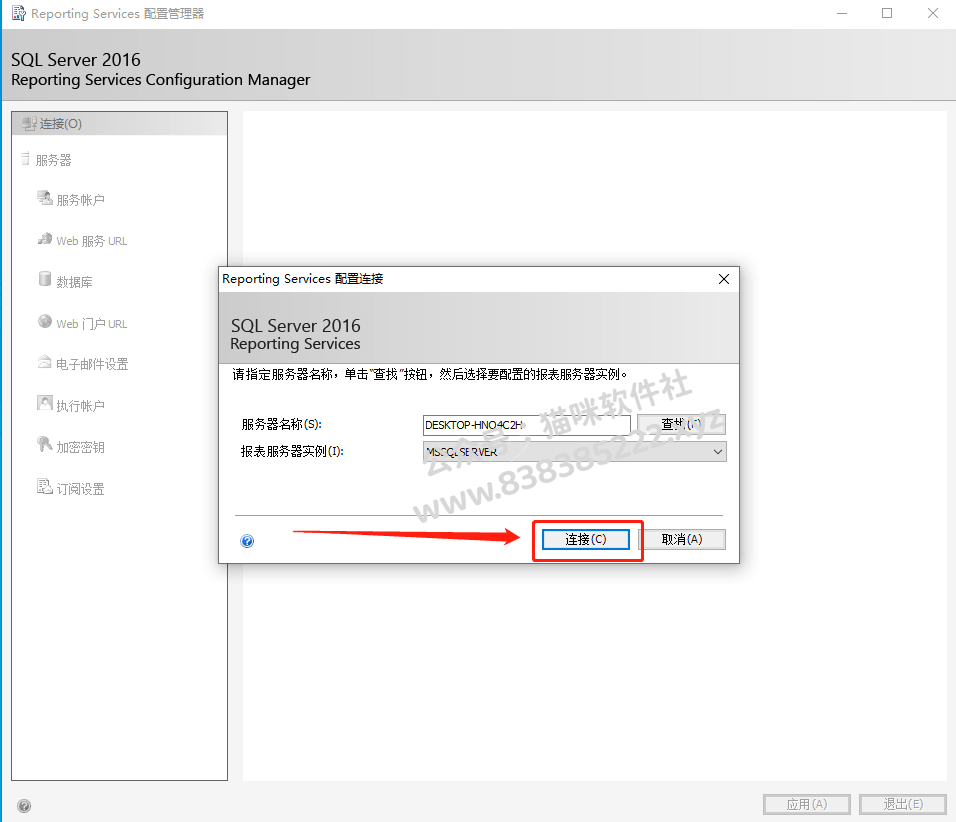
Task: Open 执行帐户 page
Action: [80, 406]
